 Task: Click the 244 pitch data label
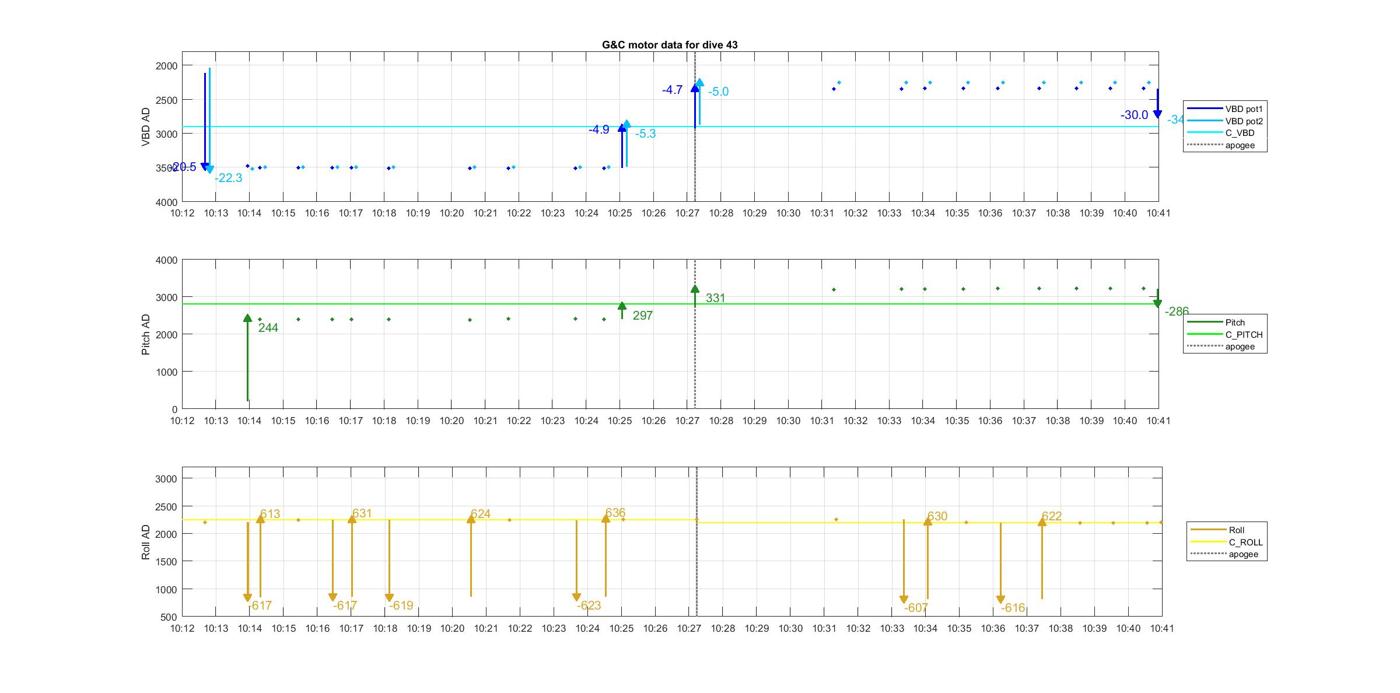[268, 327]
